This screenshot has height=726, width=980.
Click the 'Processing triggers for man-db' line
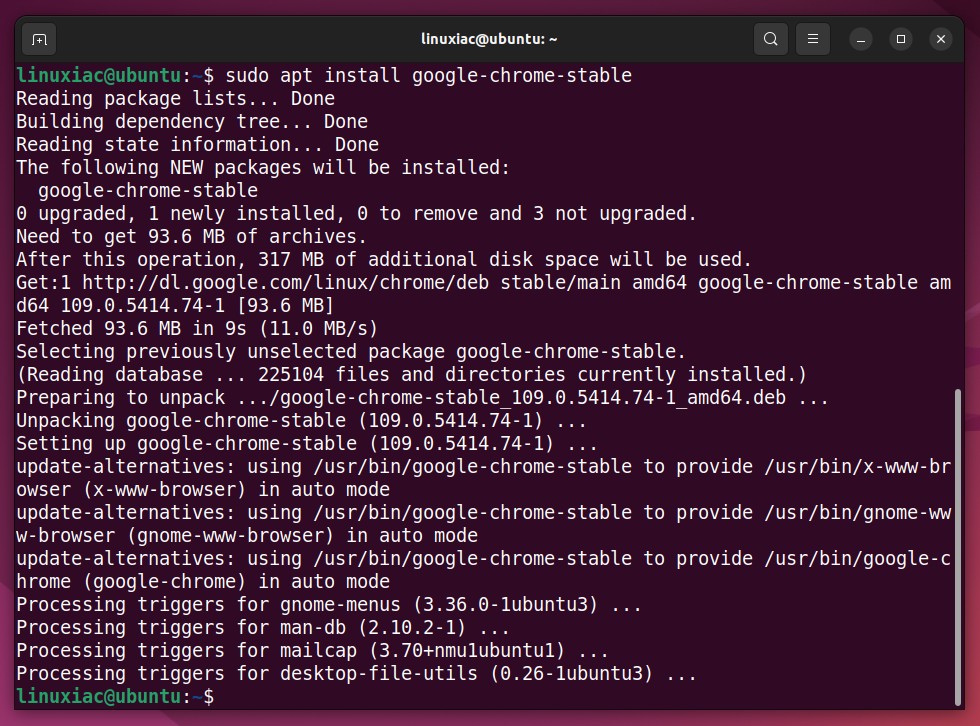click(x=262, y=627)
